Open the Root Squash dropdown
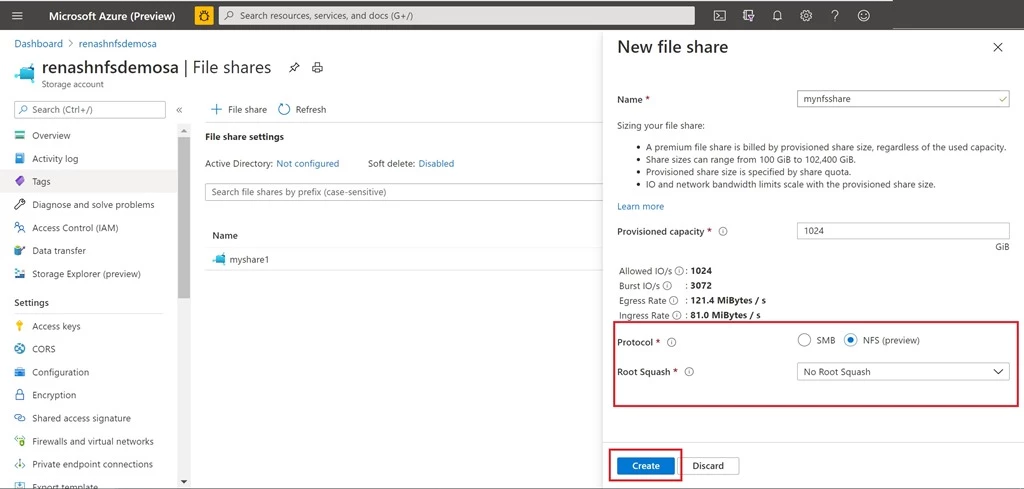 [903, 371]
